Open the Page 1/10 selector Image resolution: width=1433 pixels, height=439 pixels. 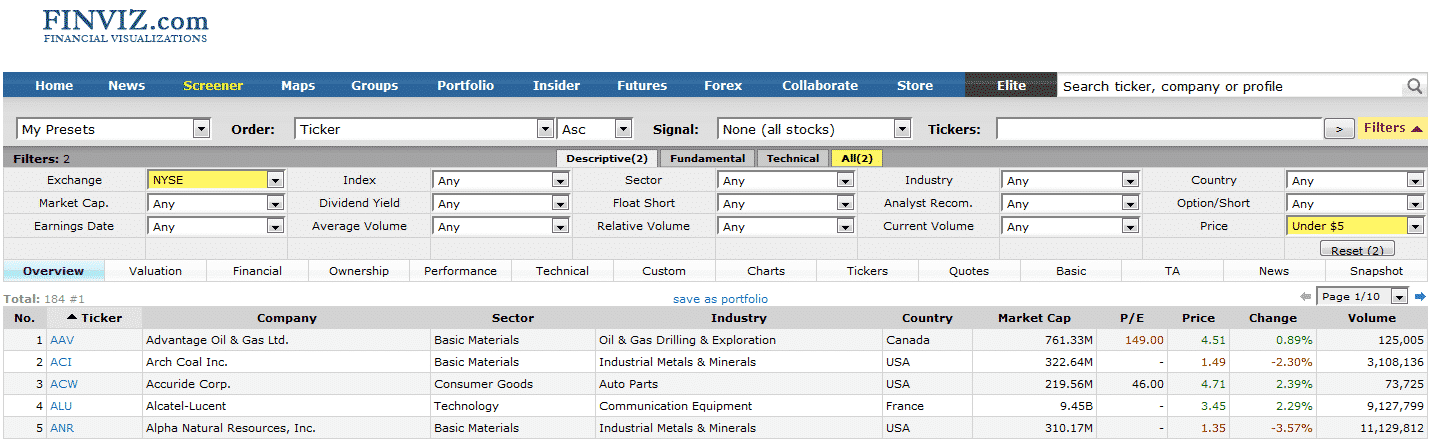[x=1363, y=297]
